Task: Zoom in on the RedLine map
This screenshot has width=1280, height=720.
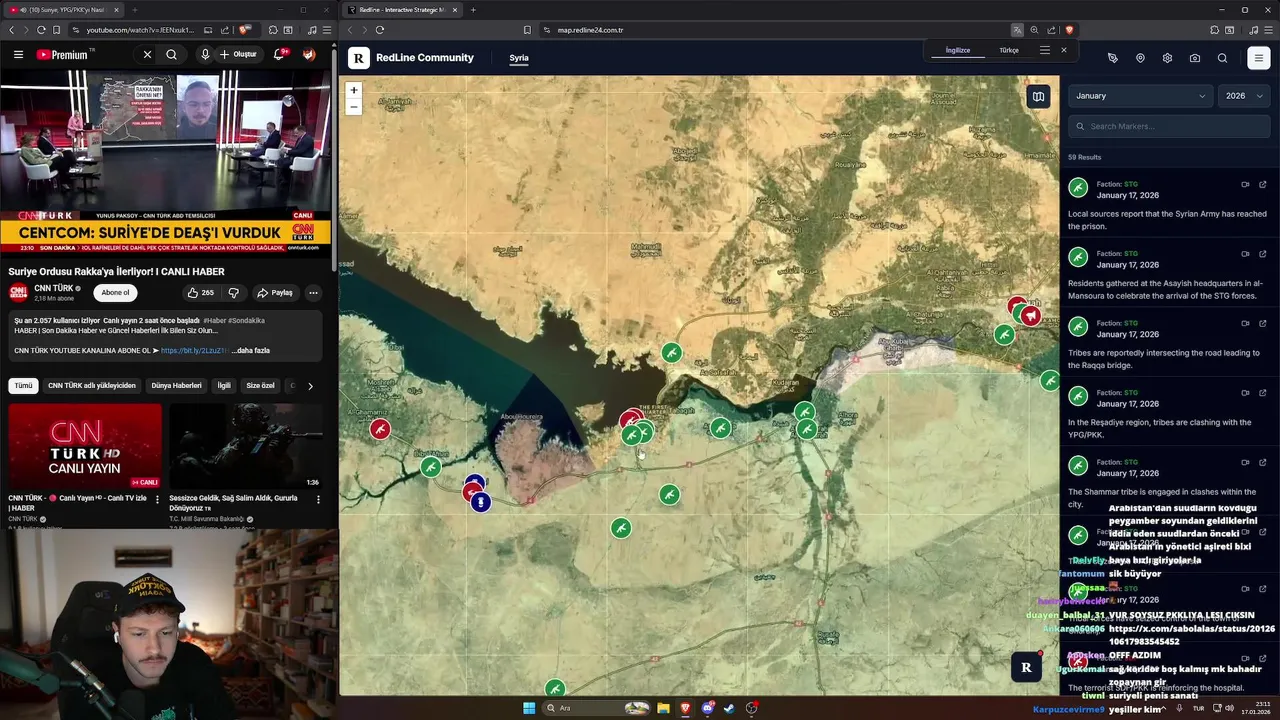Action: click(353, 90)
